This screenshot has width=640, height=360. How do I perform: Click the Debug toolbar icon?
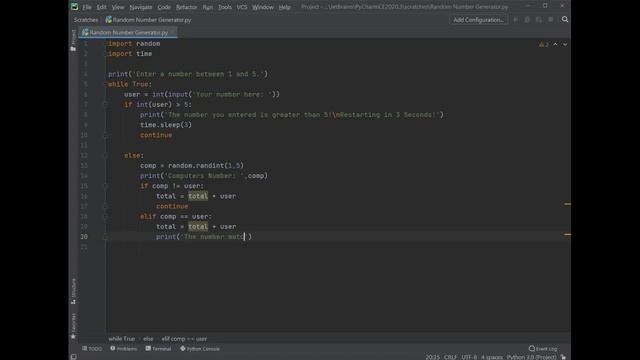tap(527, 20)
